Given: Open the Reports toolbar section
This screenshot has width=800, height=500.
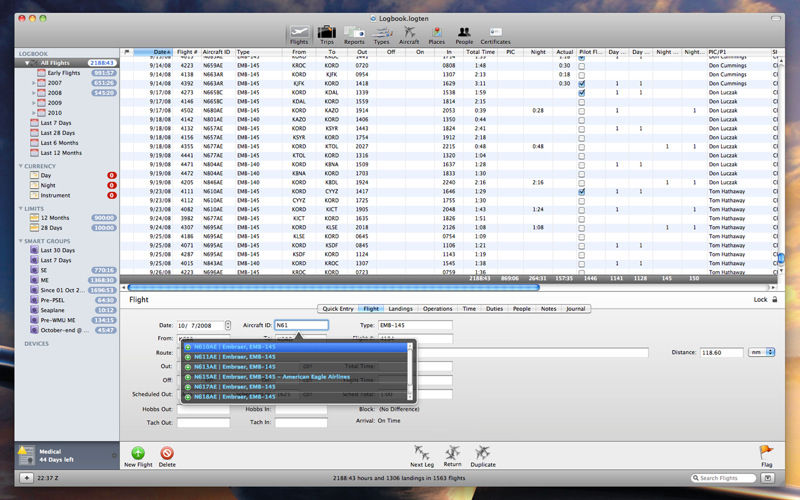Looking at the screenshot, I should click(x=354, y=35).
